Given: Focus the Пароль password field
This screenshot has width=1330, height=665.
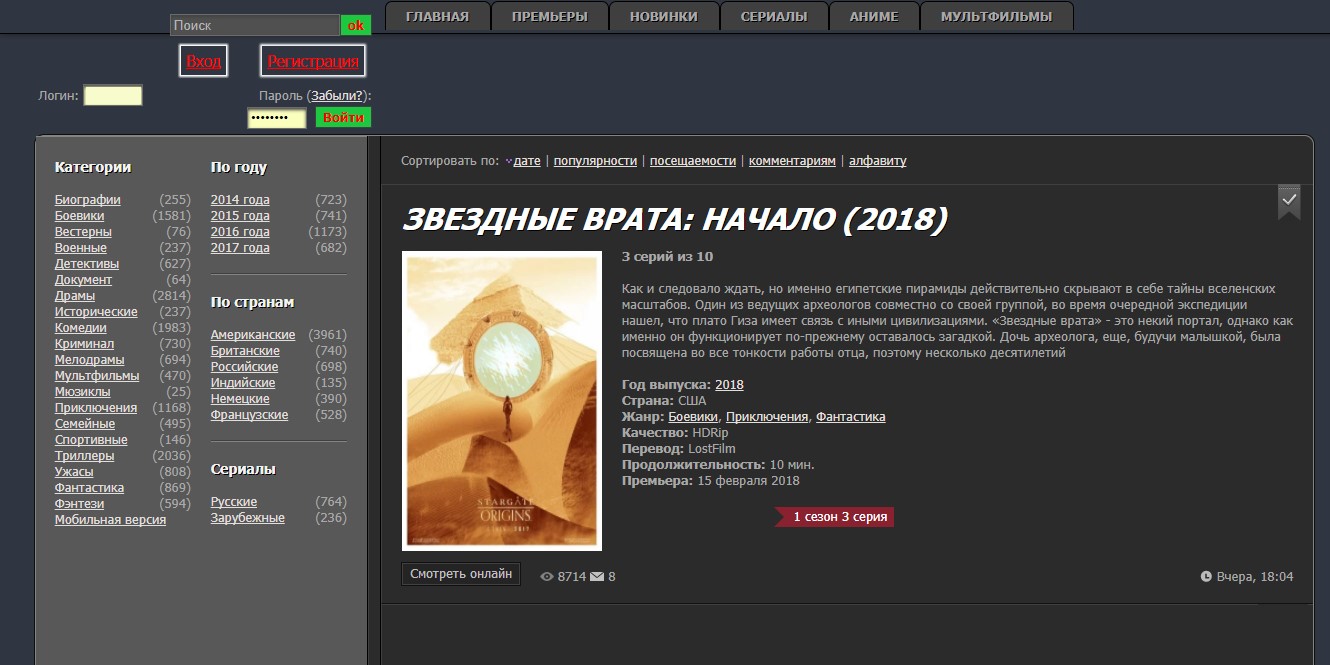Looking at the screenshot, I should click(x=277, y=118).
